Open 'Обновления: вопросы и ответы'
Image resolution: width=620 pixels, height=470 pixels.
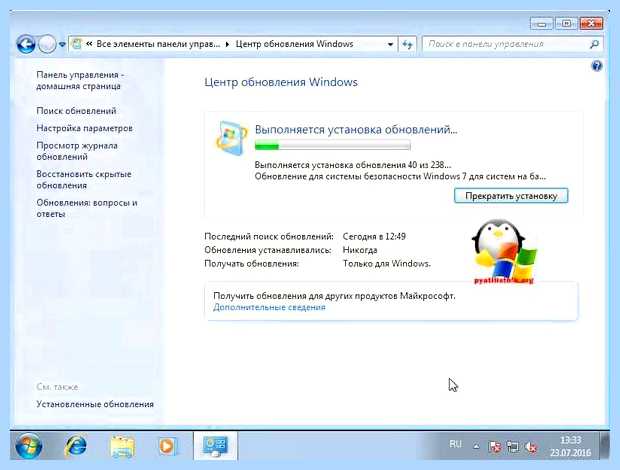click(x=87, y=208)
